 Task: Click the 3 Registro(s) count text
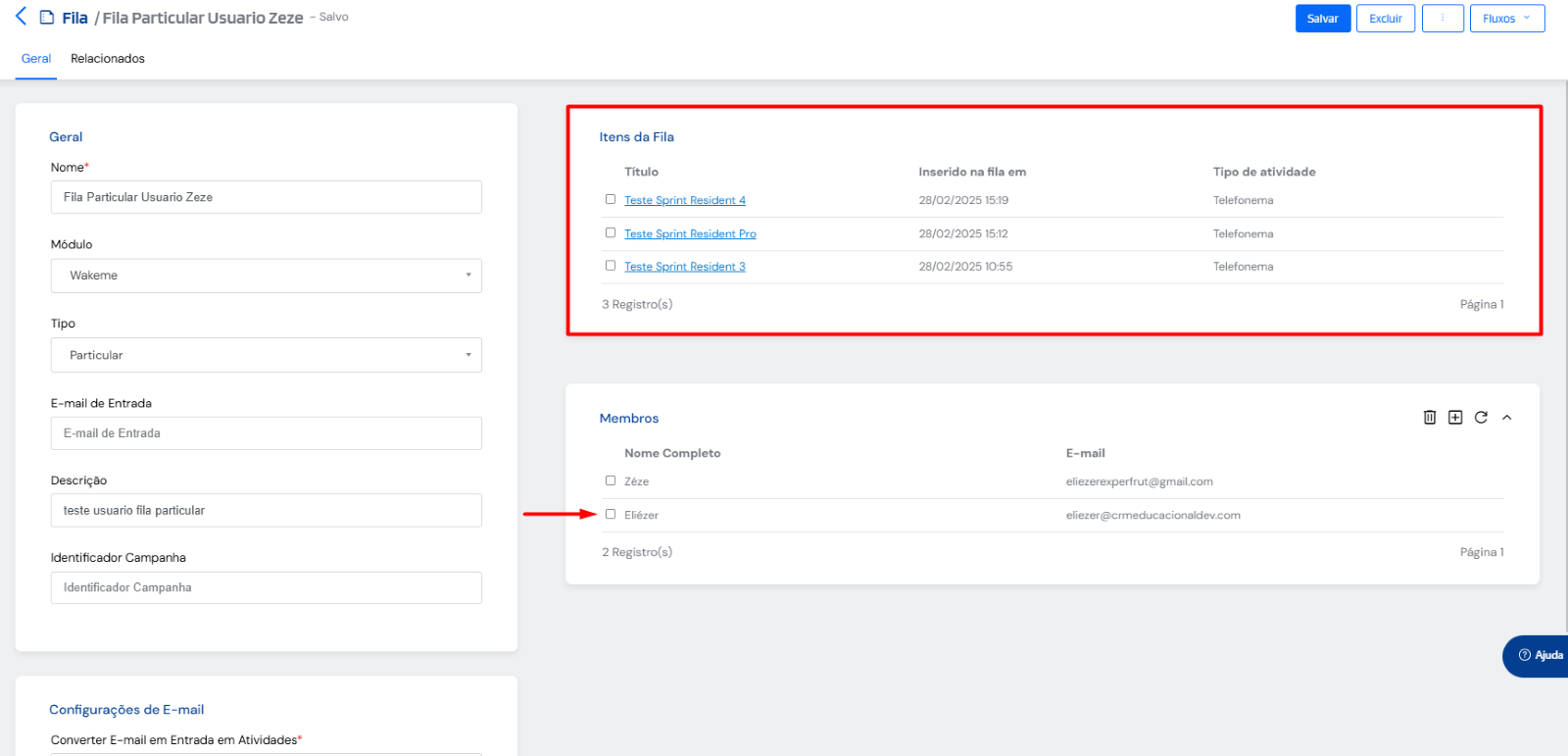pos(637,304)
